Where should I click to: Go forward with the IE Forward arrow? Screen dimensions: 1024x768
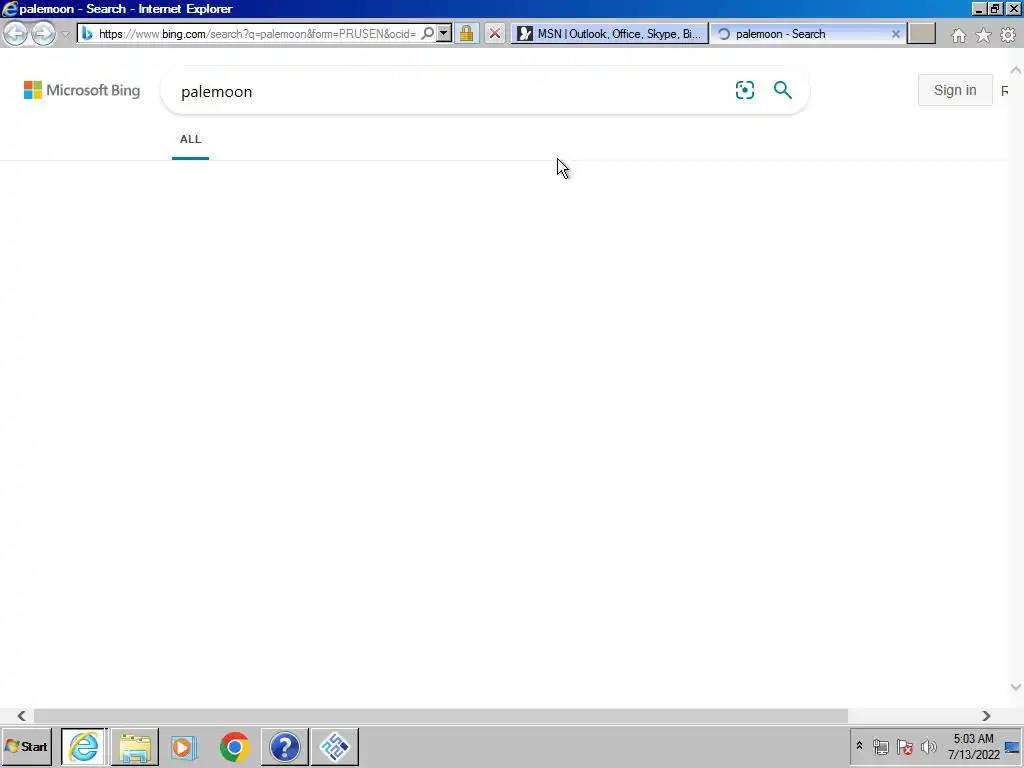pos(44,33)
